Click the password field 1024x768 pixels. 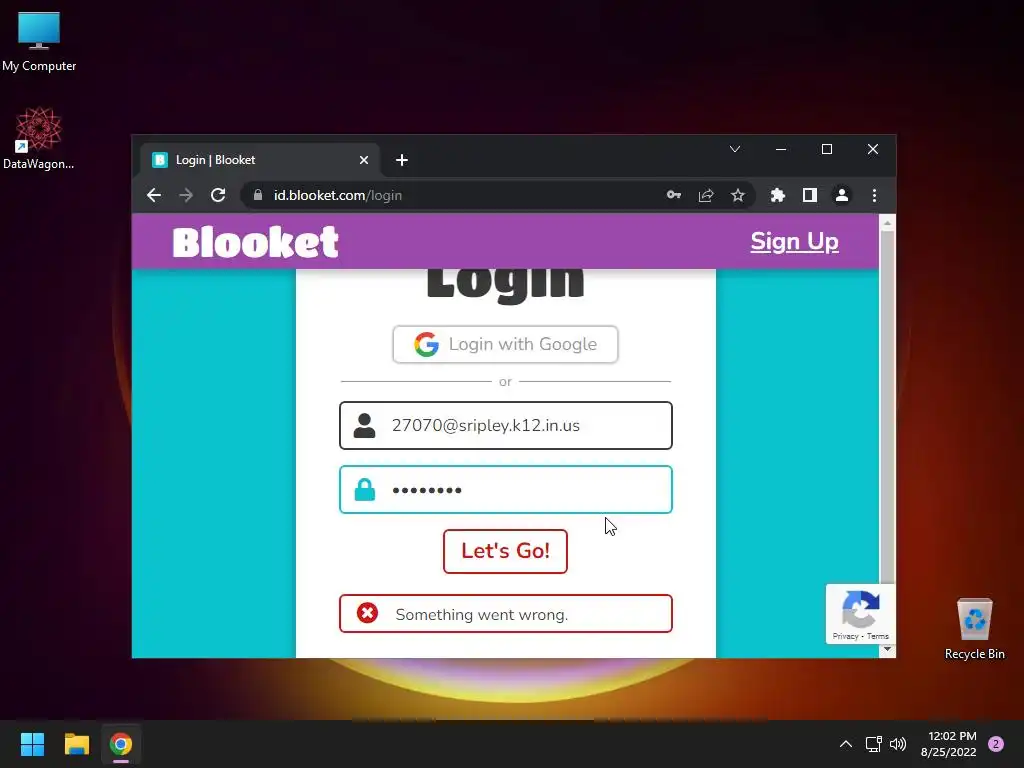(505, 490)
